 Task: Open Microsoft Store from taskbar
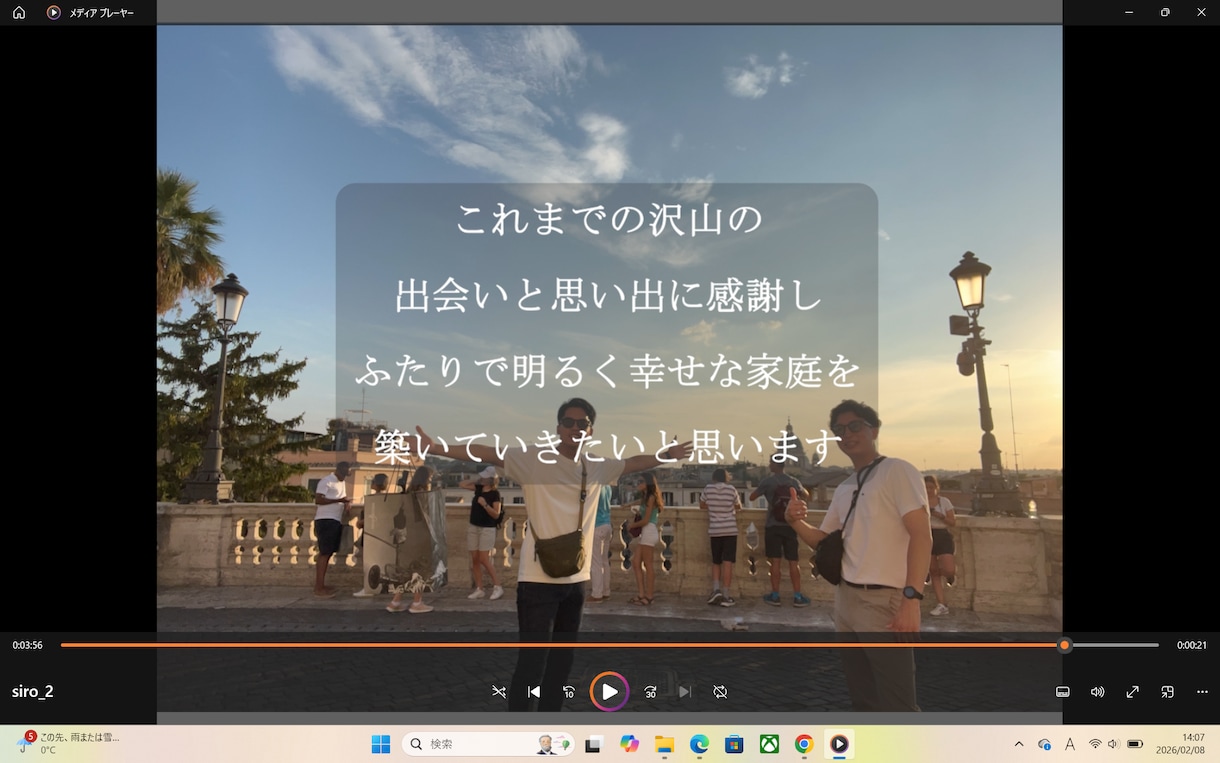pos(734,744)
